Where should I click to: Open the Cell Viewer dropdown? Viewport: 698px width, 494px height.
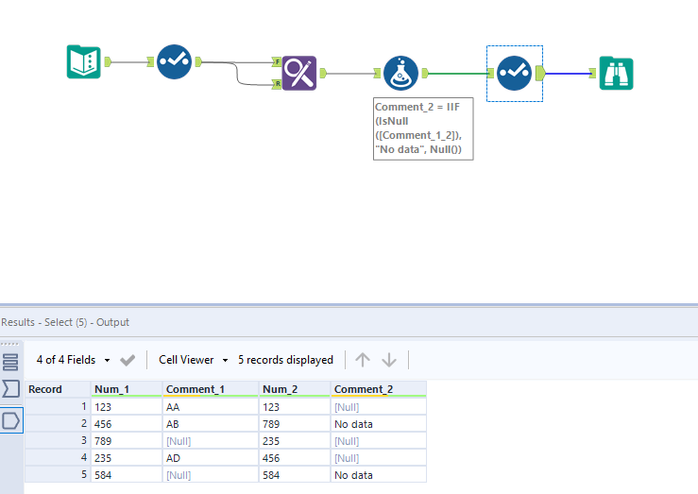click(x=193, y=360)
